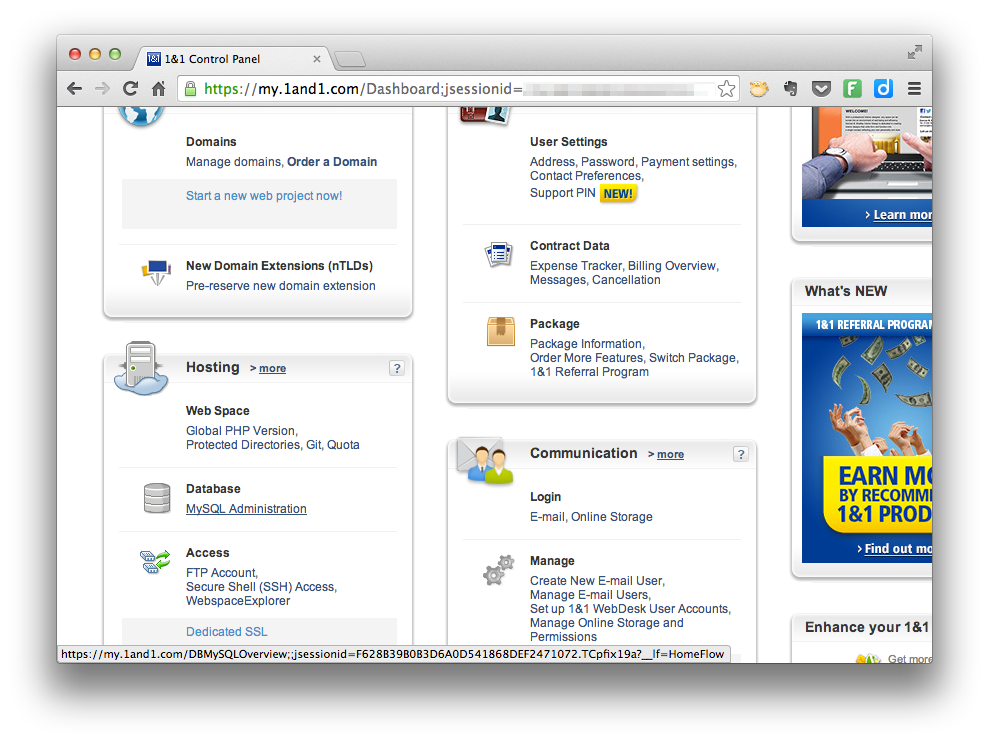Open Protected Directories link
Image resolution: width=989 pixels, height=742 pixels.
243,445
